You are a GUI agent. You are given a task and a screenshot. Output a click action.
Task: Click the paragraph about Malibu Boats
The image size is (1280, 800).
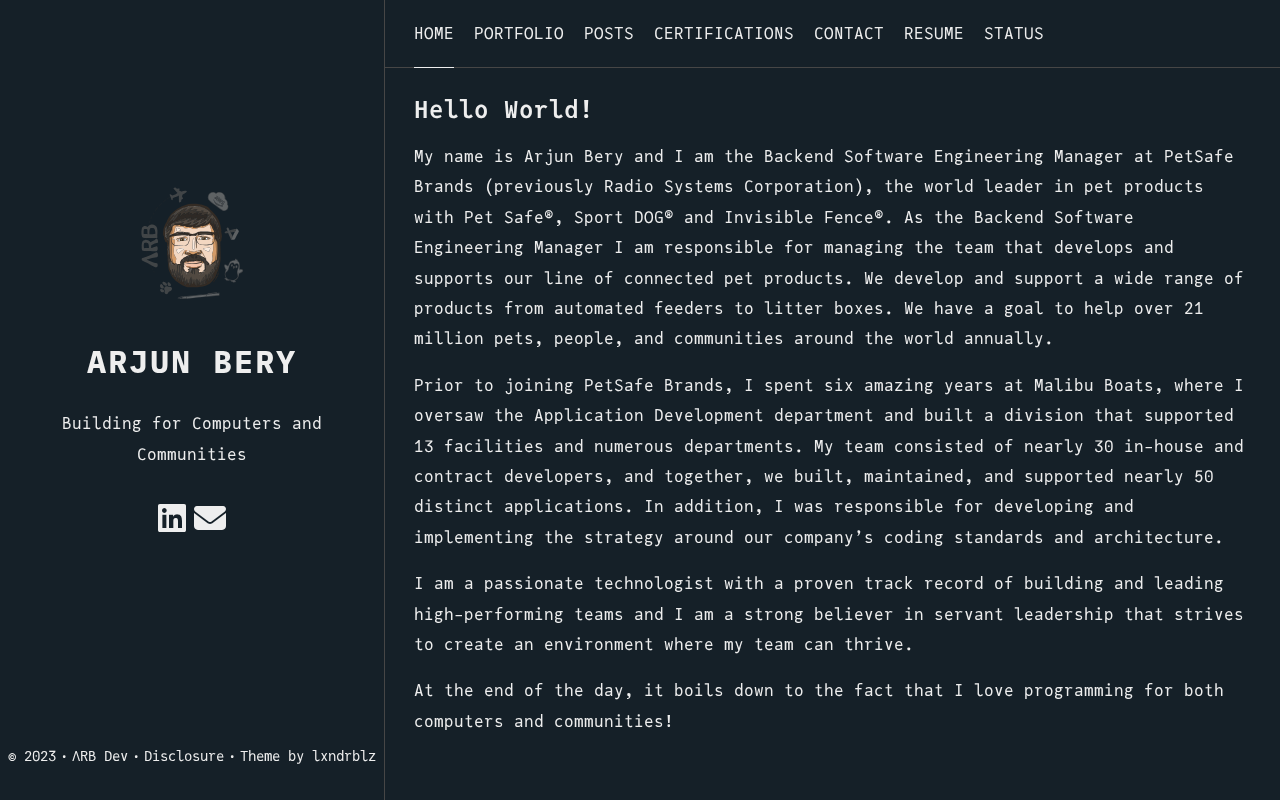tap(829, 461)
